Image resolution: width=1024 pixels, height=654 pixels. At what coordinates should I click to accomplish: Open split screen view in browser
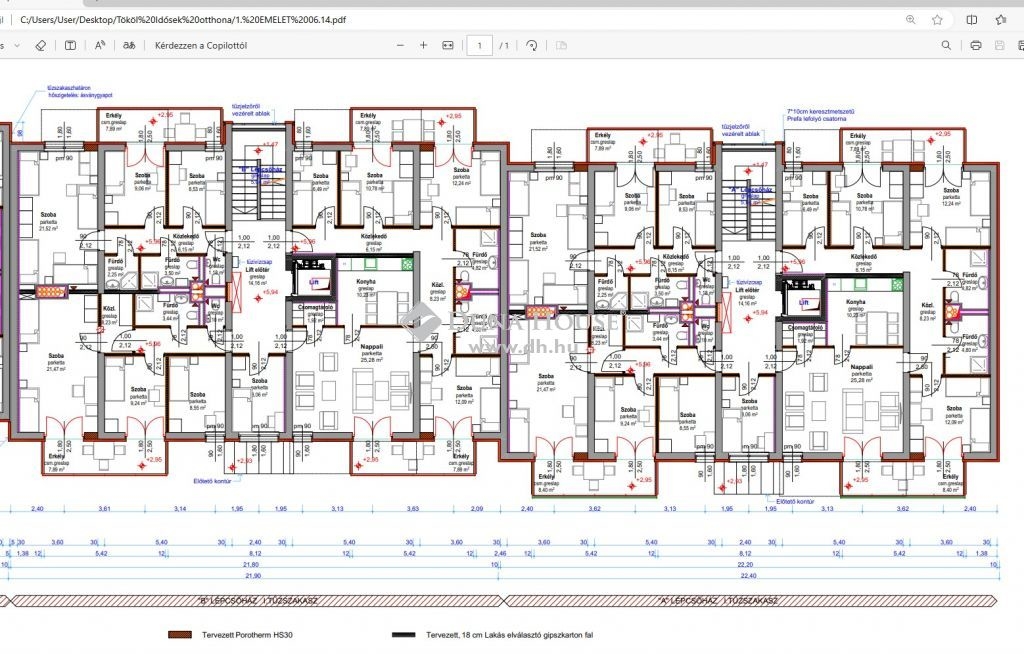(972, 20)
